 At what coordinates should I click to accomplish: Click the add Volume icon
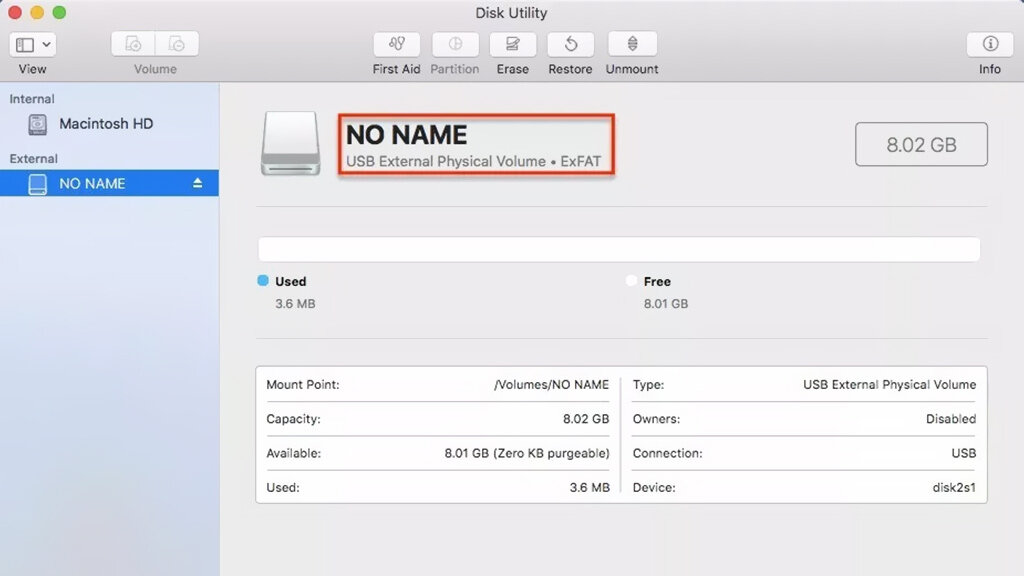133,44
